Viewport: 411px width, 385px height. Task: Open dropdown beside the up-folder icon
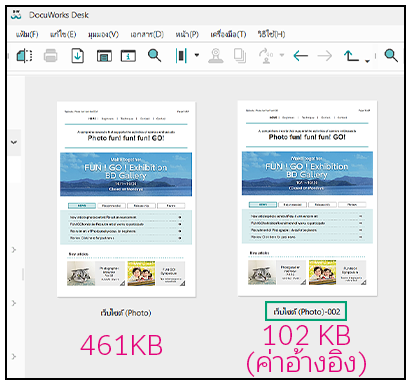367,61
